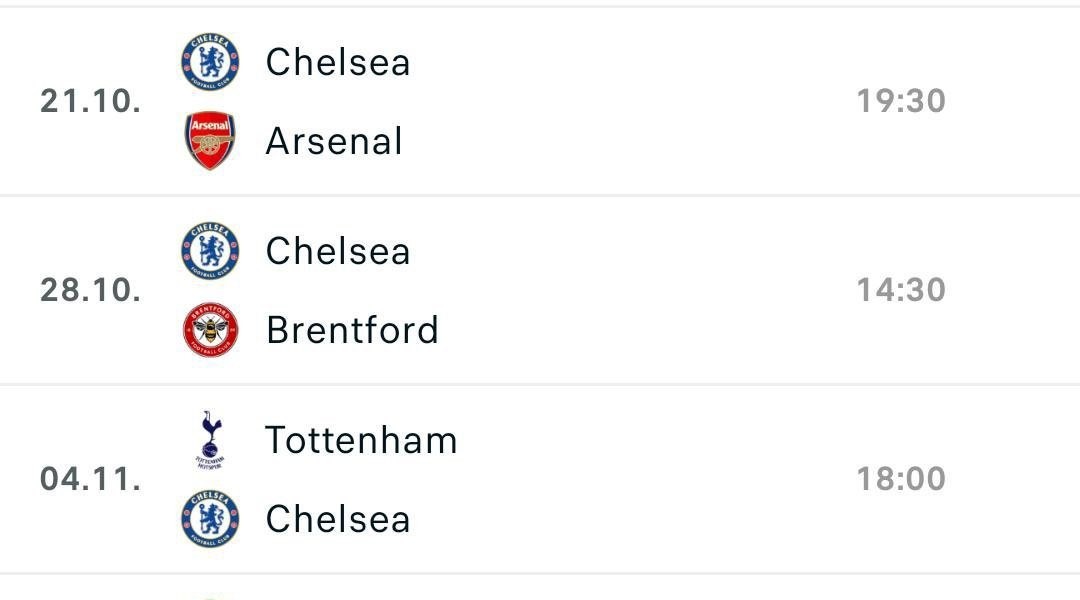Click the 28.10. match date
Screen dimensions: 1080x600
coord(90,290)
